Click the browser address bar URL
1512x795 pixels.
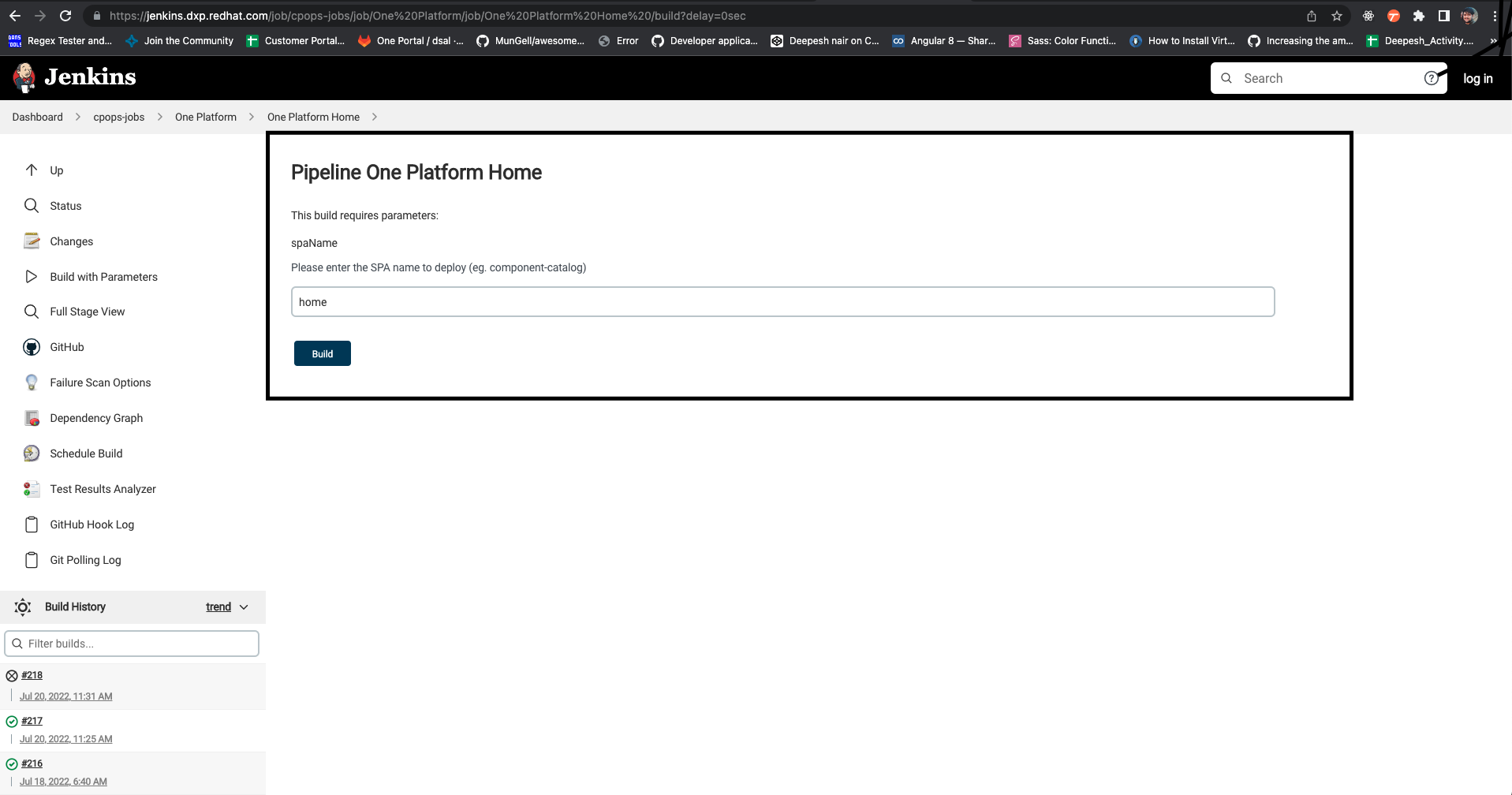[427, 16]
